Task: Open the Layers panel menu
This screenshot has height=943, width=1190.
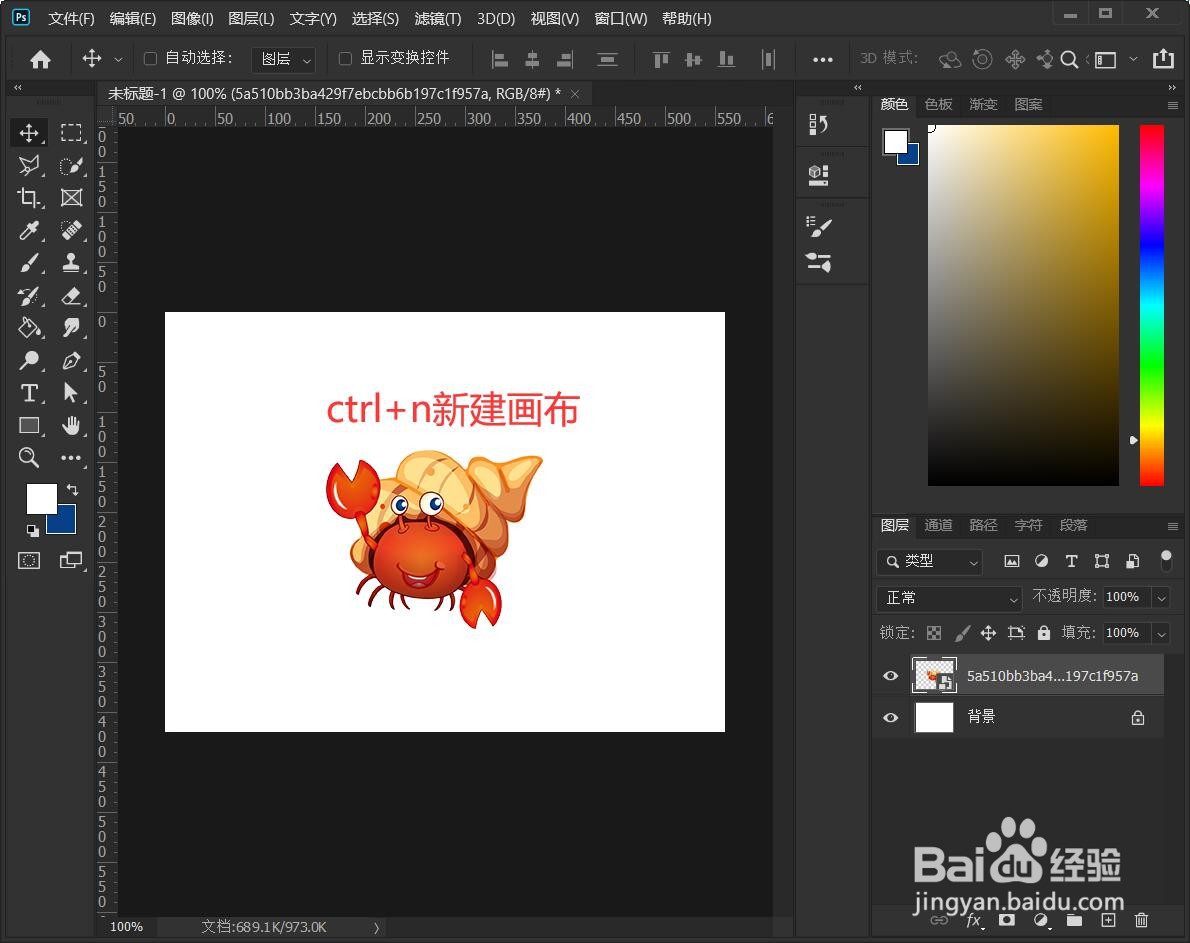Action: tap(1173, 526)
